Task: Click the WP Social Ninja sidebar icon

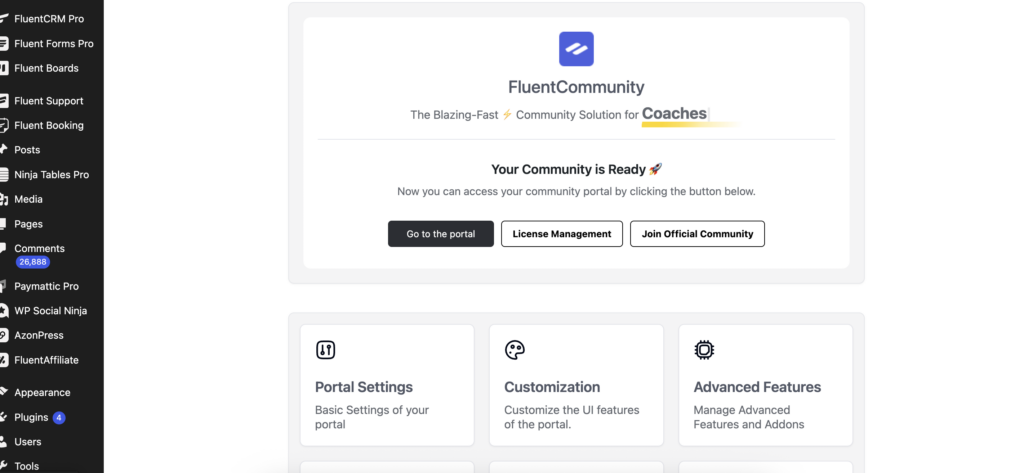Action: click(3, 311)
